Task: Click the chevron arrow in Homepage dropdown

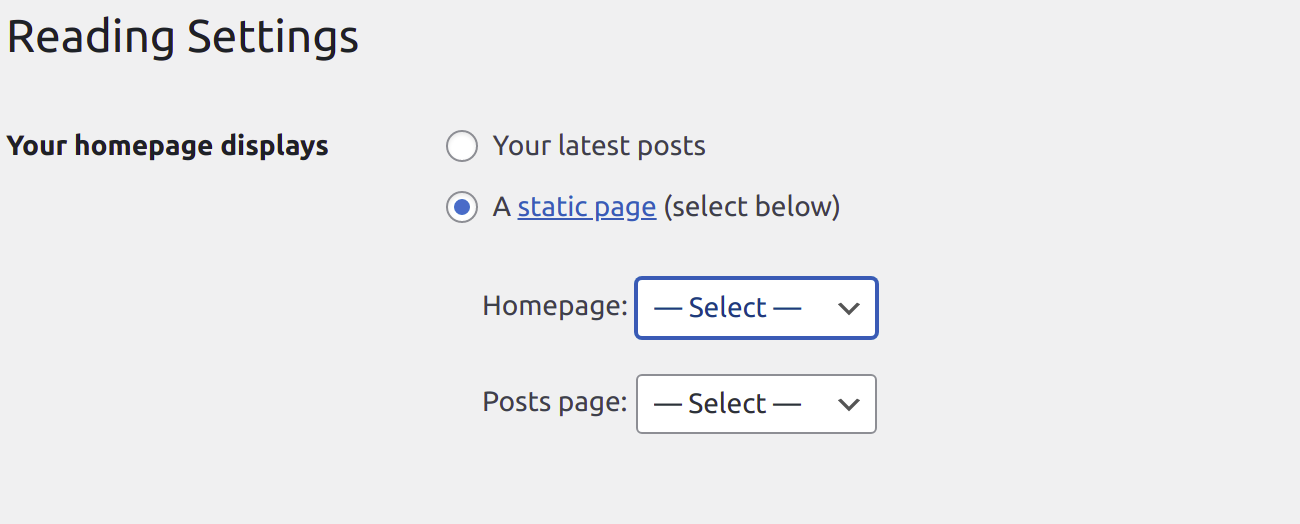Action: point(848,308)
